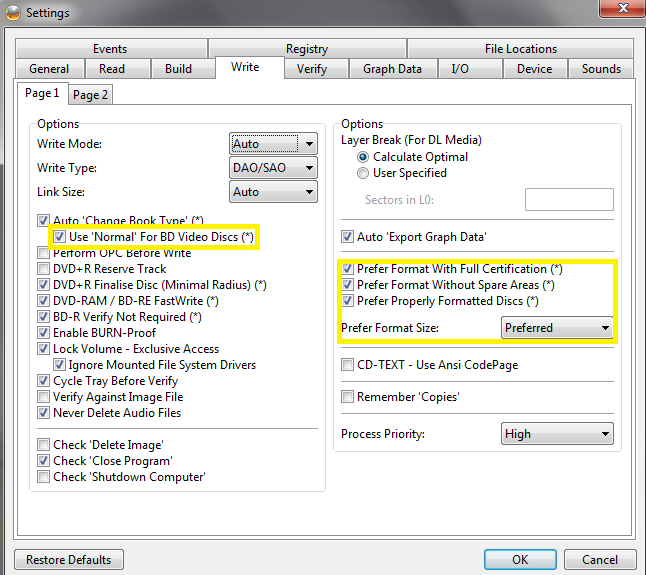Open the Sounds tab
Screen dimensions: 646x575
[x=601, y=68]
